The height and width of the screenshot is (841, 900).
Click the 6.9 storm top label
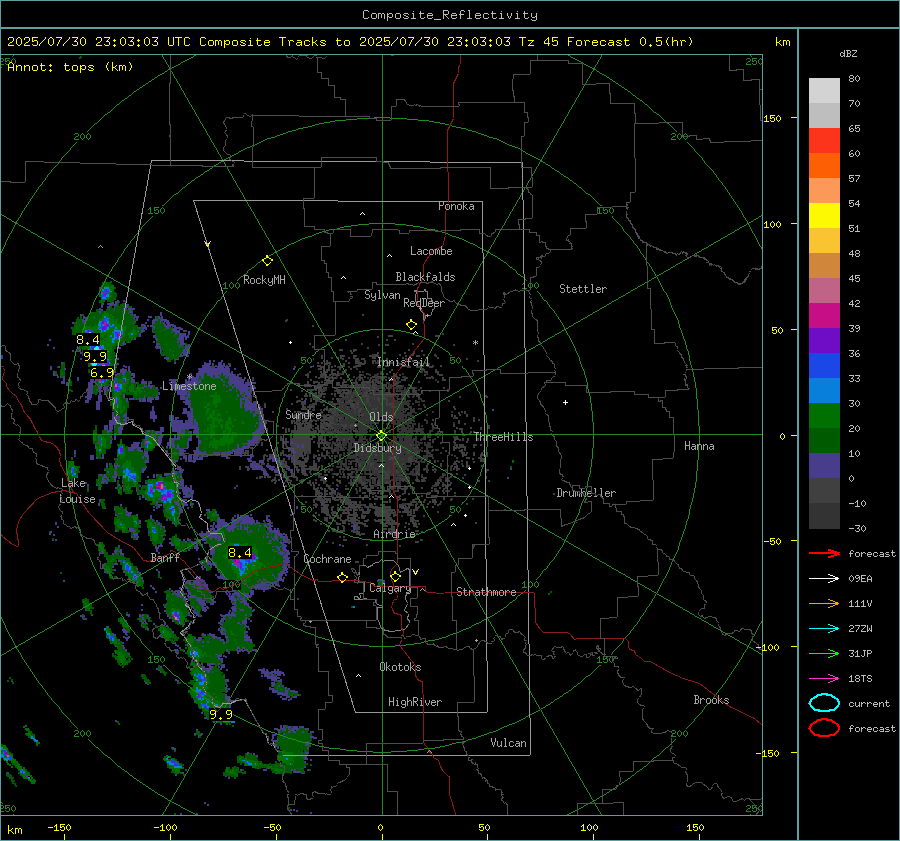tap(102, 373)
